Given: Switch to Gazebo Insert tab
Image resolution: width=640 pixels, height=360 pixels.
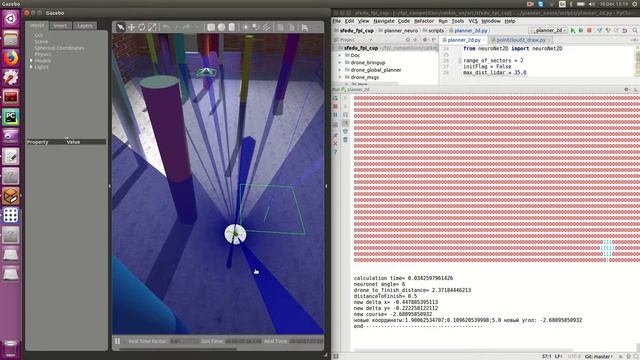Looking at the screenshot, I should tap(60, 25).
